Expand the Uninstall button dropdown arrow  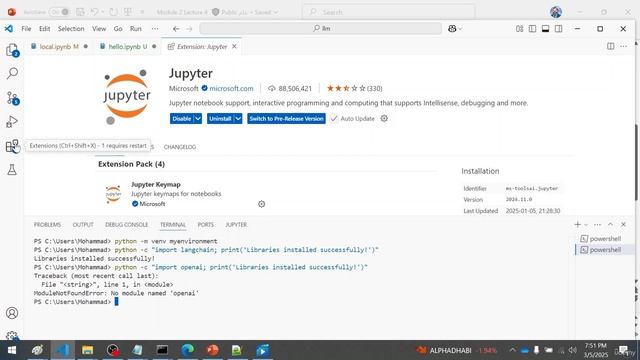click(238, 118)
